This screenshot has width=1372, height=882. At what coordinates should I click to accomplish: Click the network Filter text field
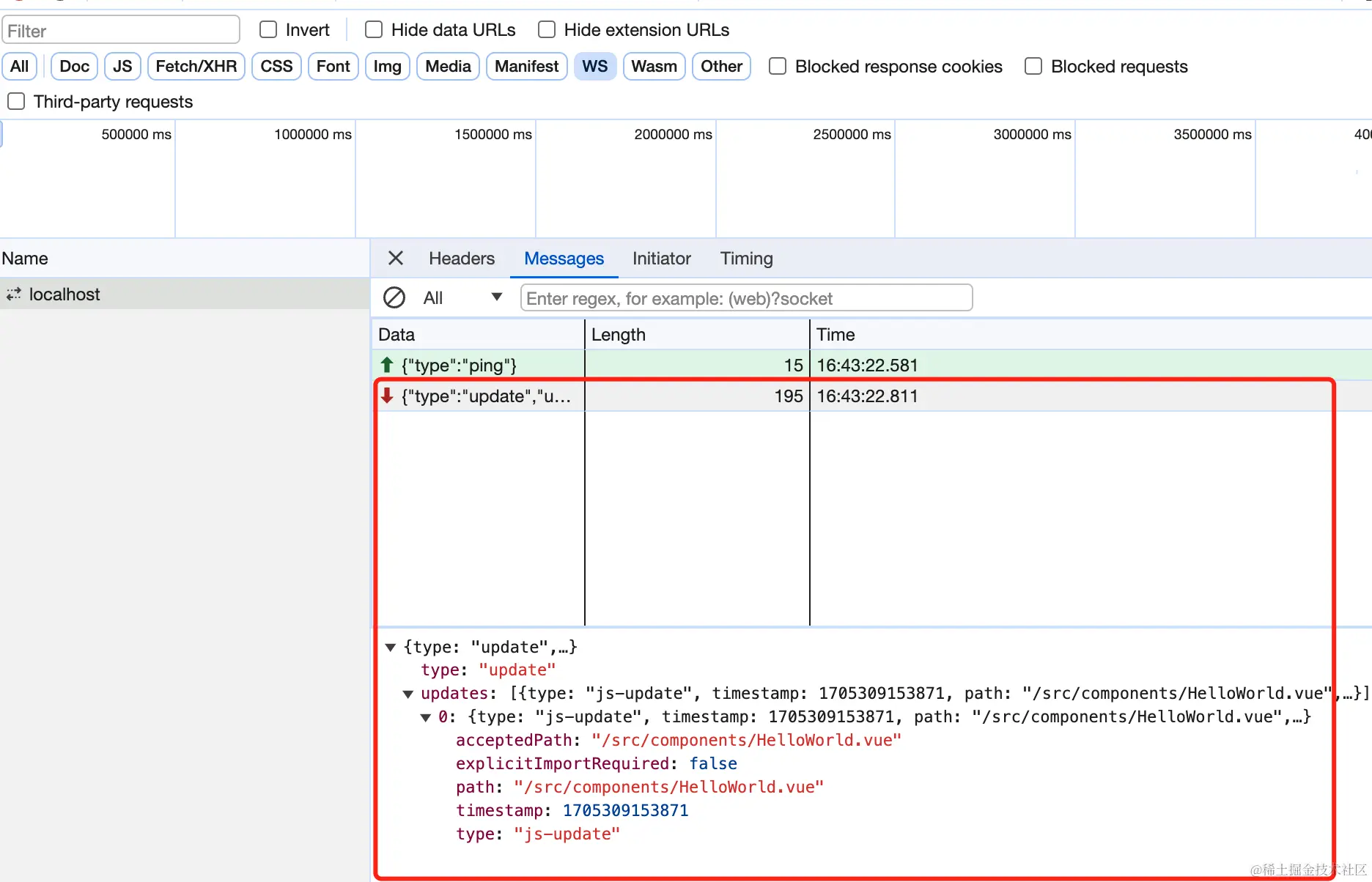121,31
